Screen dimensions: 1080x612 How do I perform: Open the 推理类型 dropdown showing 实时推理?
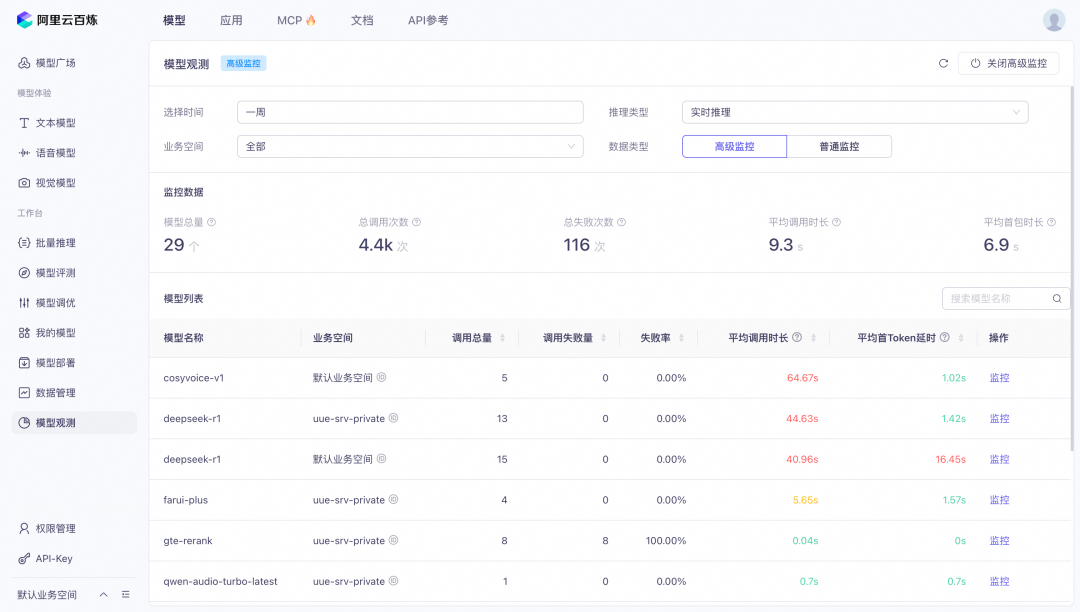[854, 112]
